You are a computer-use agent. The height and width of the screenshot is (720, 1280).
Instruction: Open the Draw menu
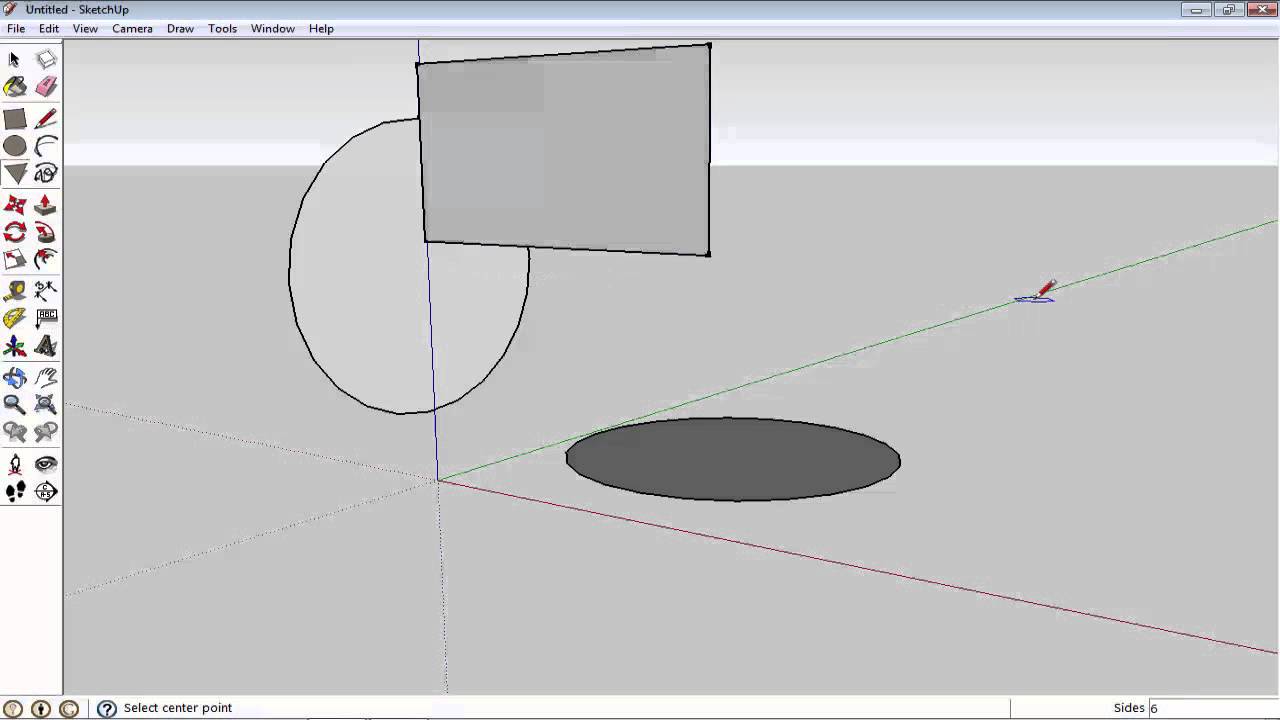(180, 28)
